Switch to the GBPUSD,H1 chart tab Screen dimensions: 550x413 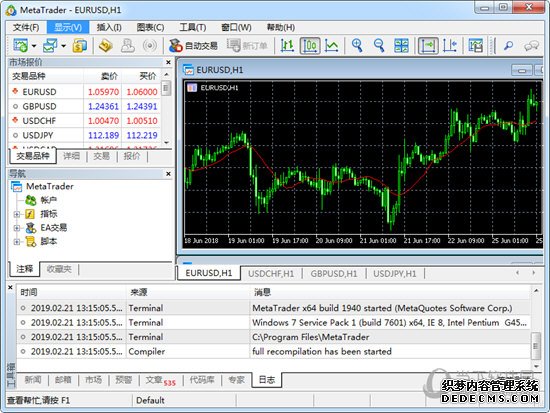(334, 273)
